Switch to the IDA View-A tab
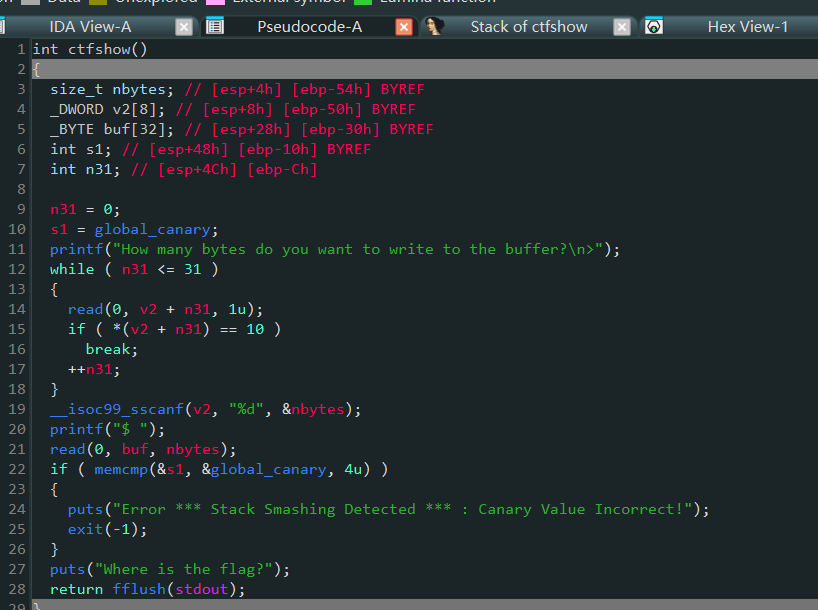 (90, 27)
